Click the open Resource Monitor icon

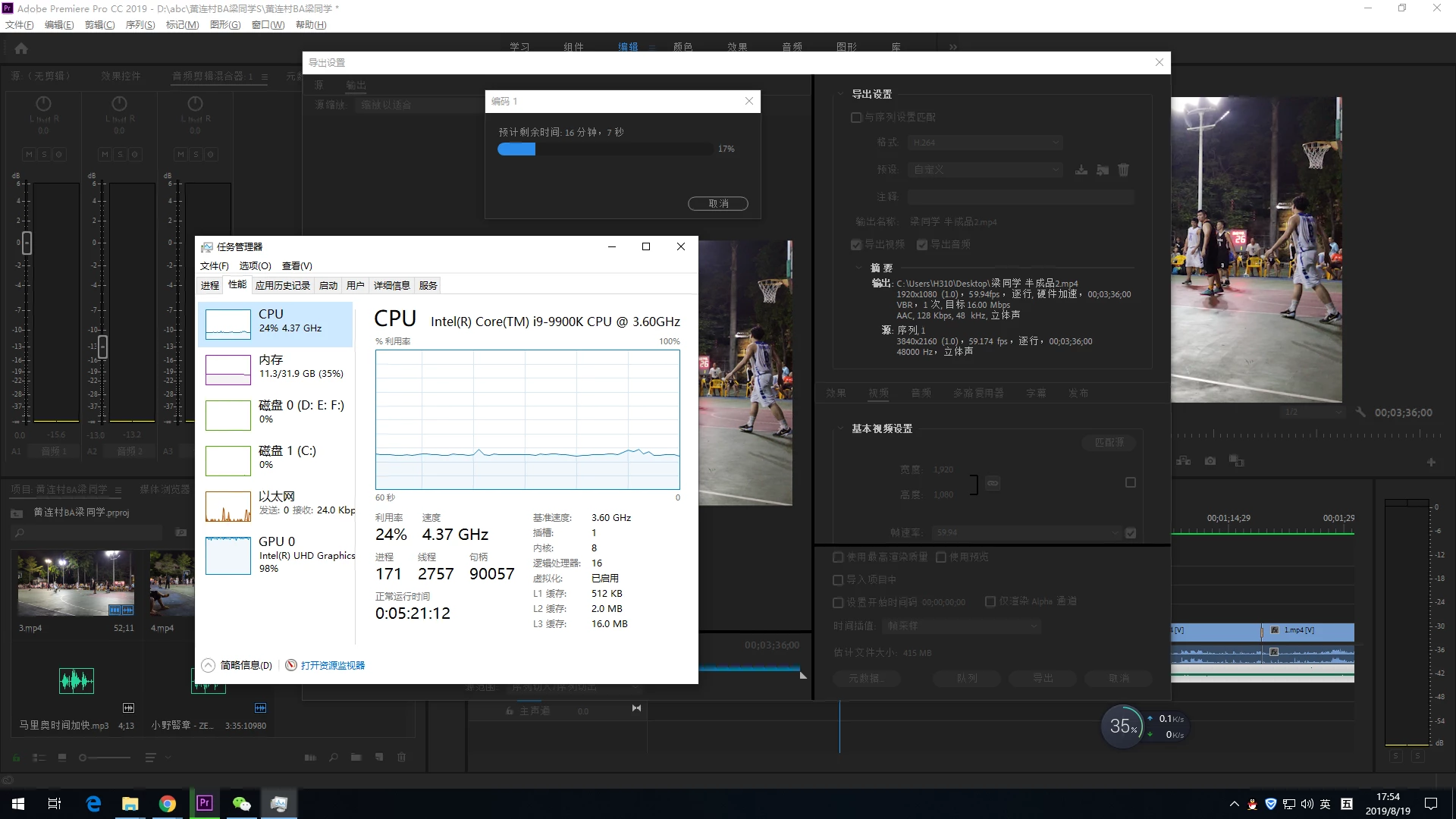click(x=291, y=665)
